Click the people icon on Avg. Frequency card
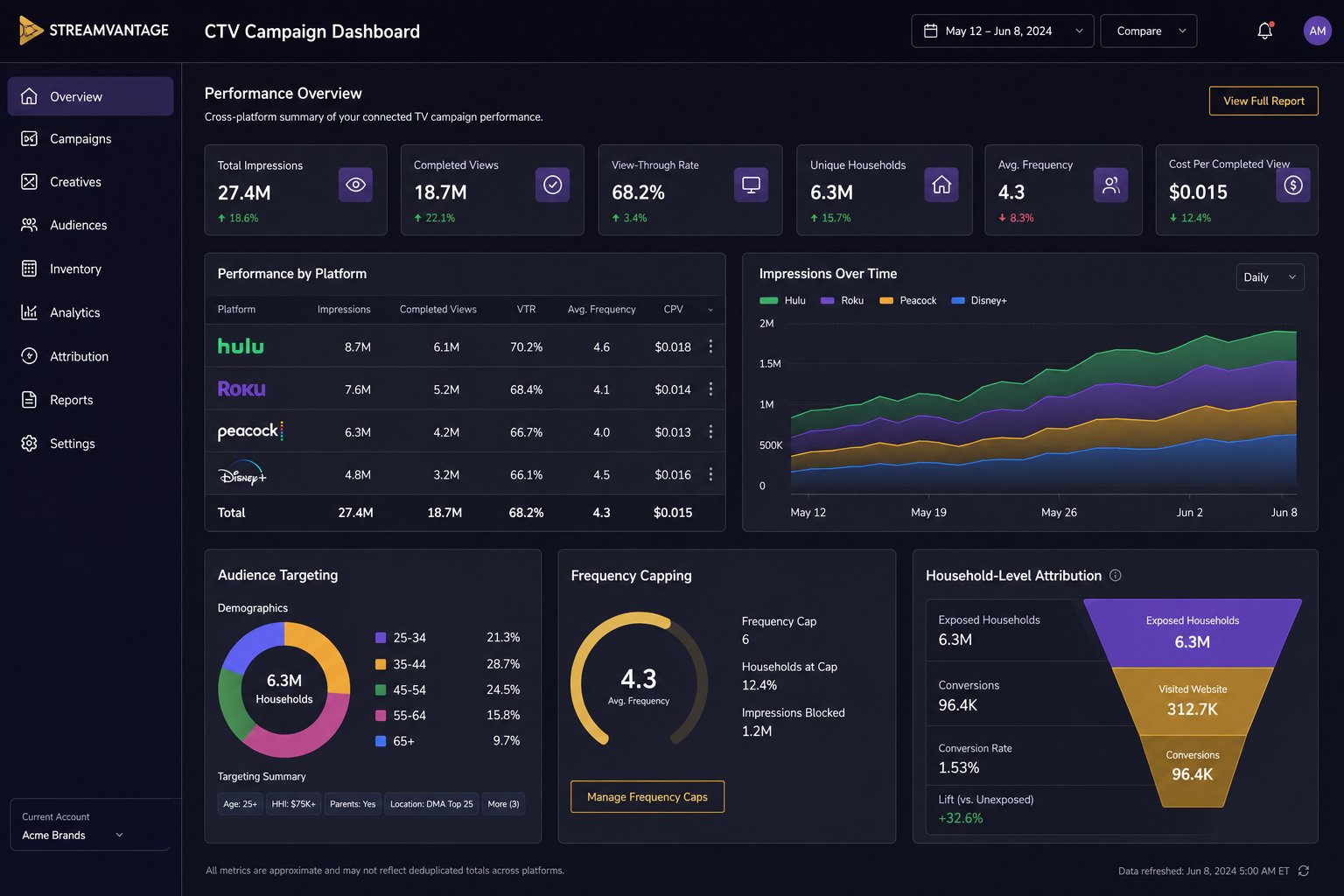Viewport: 1344px width, 896px height. tap(1110, 185)
